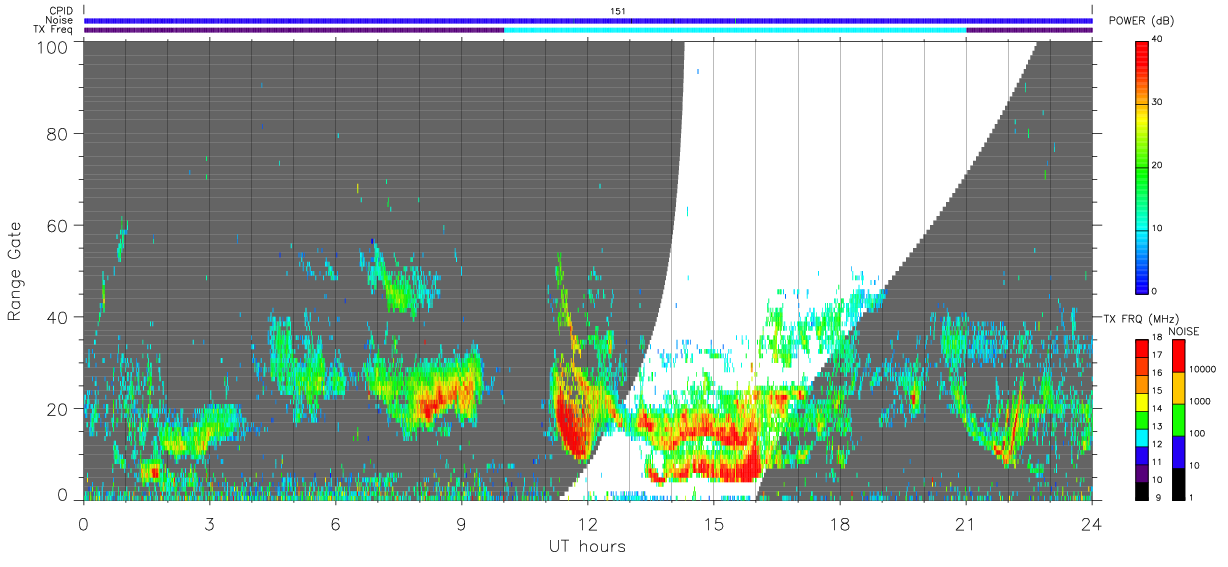This screenshot has width=1228, height=567.
Task: Click the 40 tick on the Range Gate axis
Action: coord(56,317)
